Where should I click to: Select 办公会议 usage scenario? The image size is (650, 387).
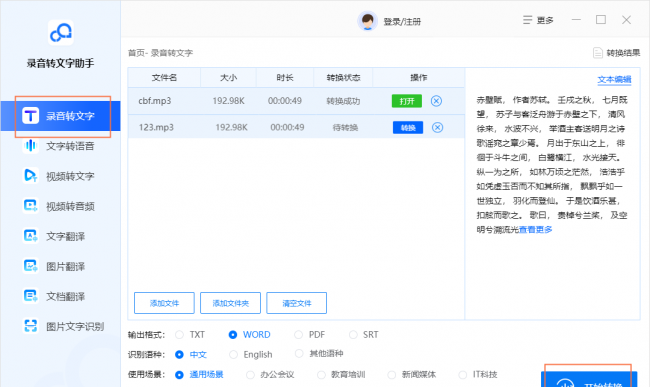pyautogui.click(x=250, y=375)
